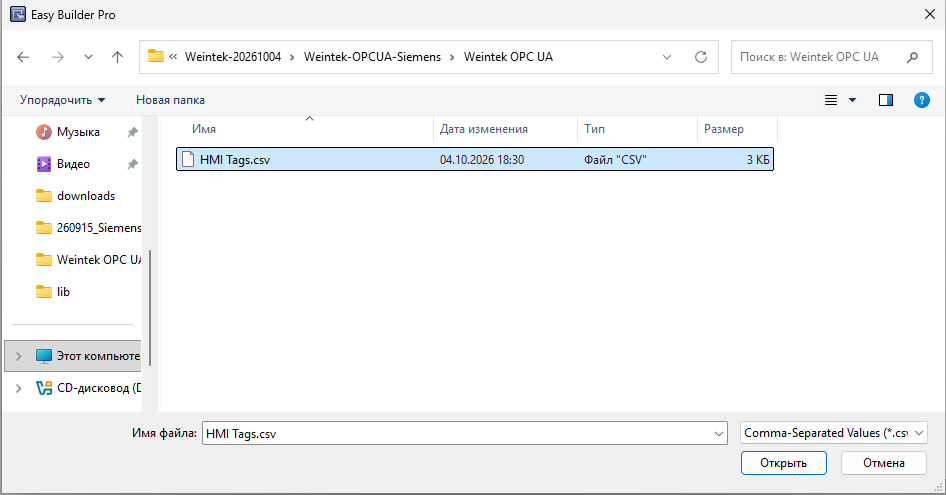Screen dimensions: 946x495
Task: Sort files by Имя column
Action: (204, 129)
